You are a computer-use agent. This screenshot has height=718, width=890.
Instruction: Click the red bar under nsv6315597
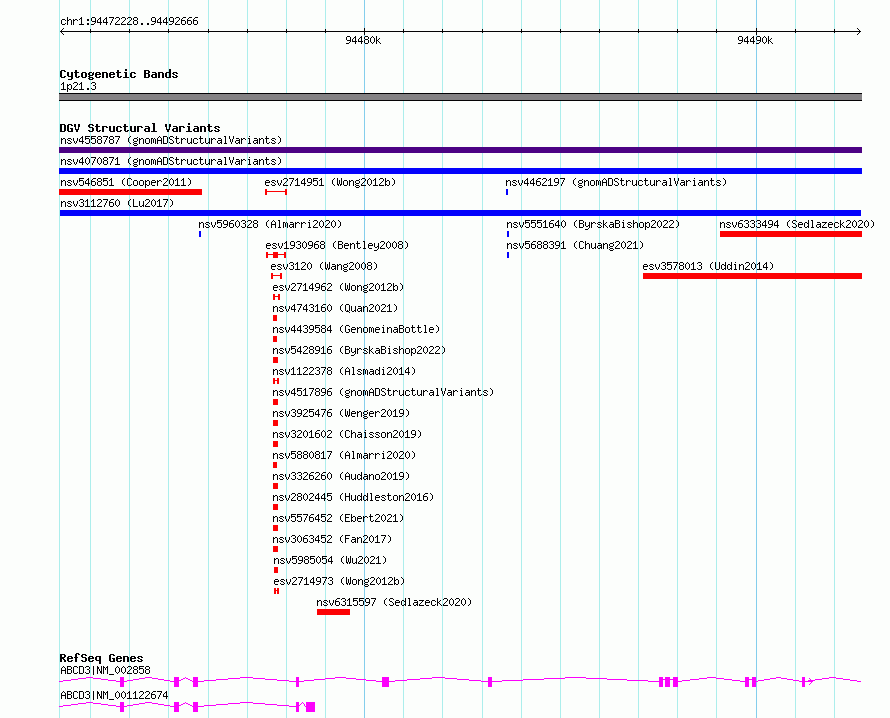[334, 612]
